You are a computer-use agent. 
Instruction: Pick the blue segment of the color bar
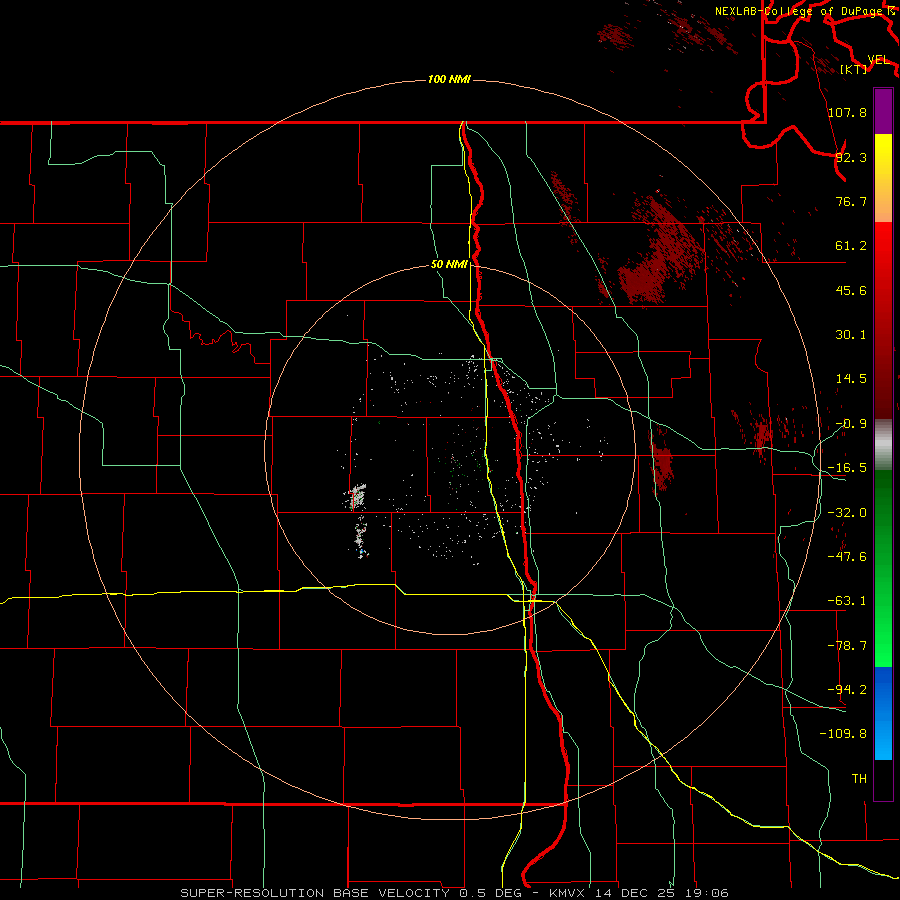pos(883,713)
